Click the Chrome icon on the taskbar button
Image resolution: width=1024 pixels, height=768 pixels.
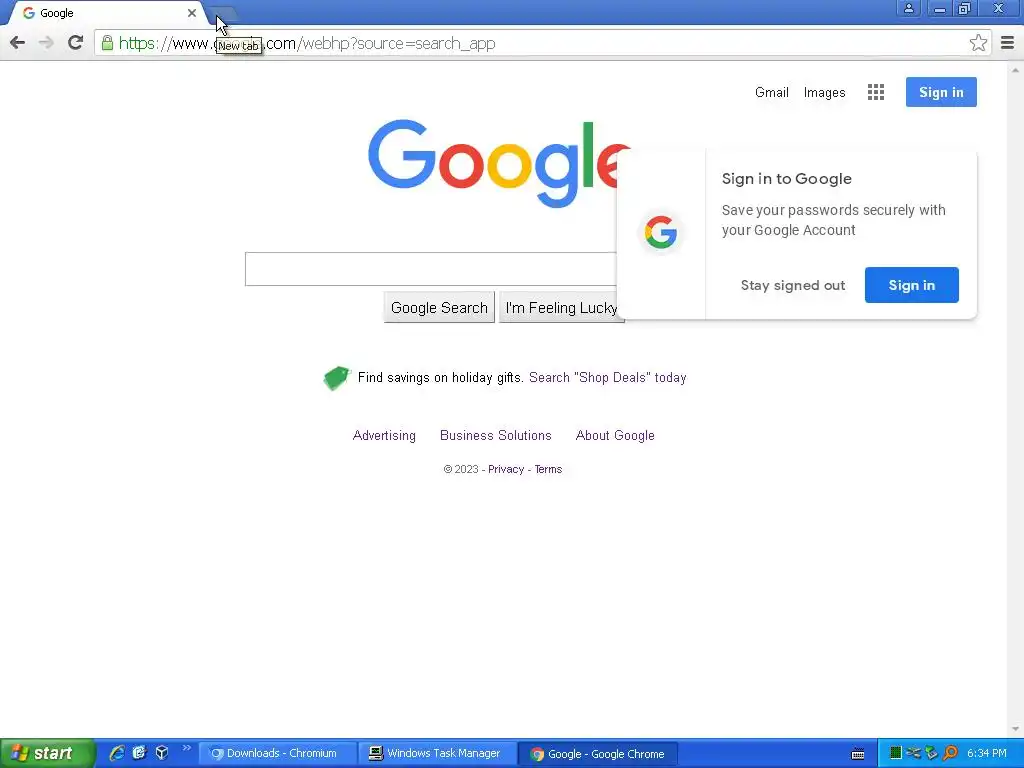pos(537,754)
